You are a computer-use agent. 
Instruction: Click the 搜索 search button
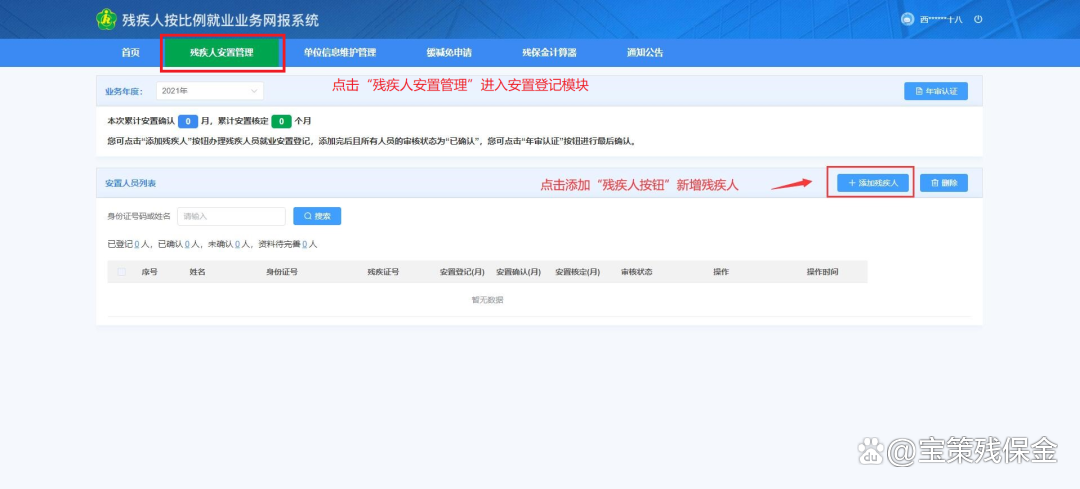pos(317,216)
